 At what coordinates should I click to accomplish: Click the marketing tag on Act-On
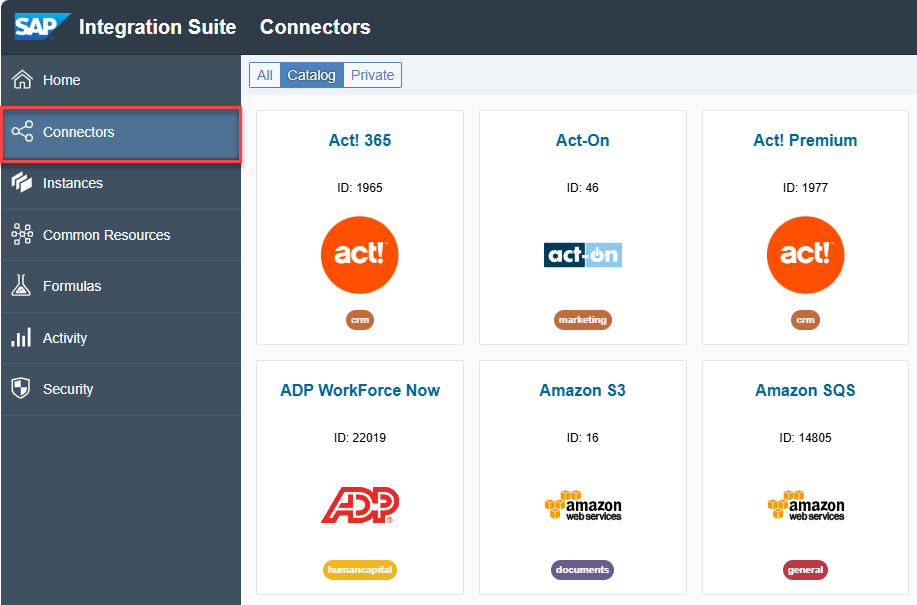pos(582,320)
